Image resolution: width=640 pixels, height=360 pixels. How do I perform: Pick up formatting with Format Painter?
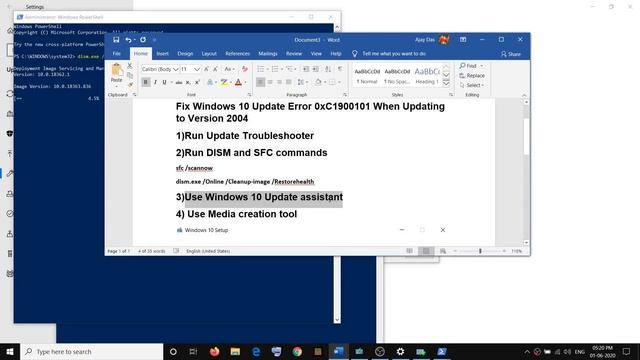130,85
